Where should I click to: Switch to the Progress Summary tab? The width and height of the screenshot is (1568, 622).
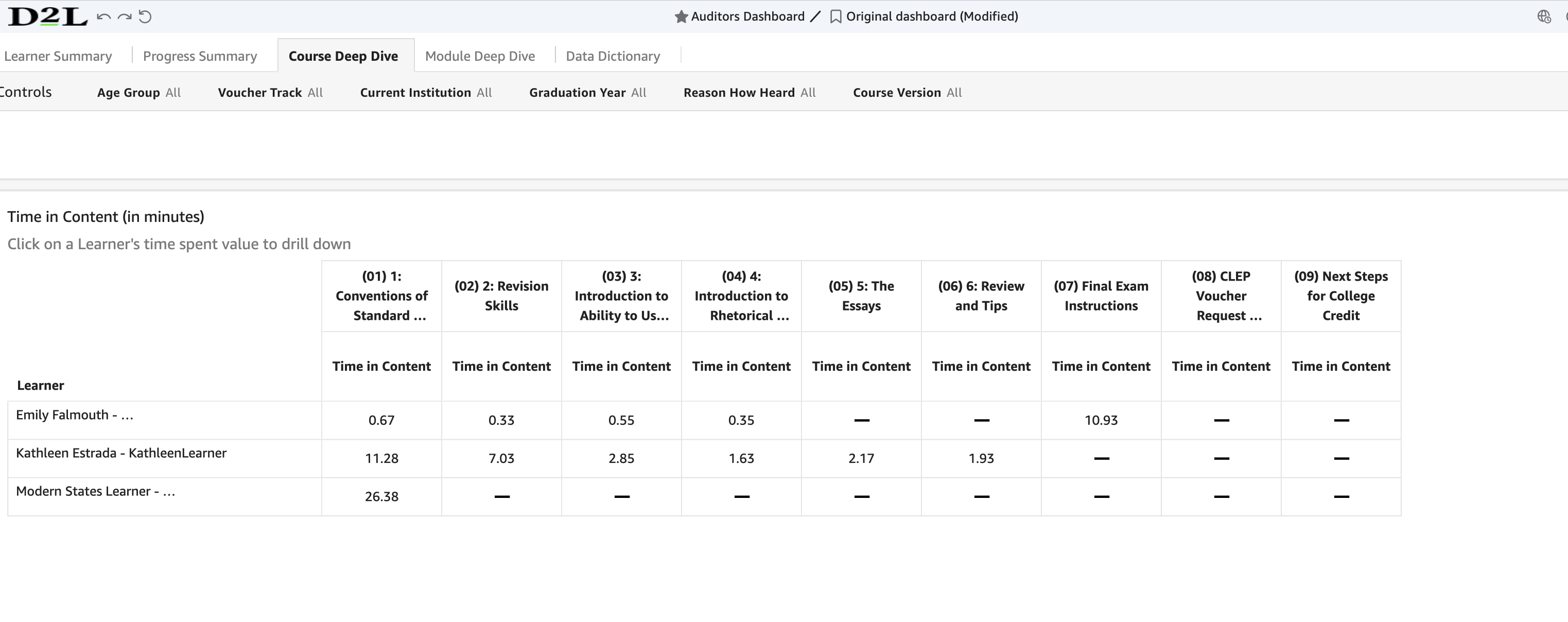(x=200, y=56)
